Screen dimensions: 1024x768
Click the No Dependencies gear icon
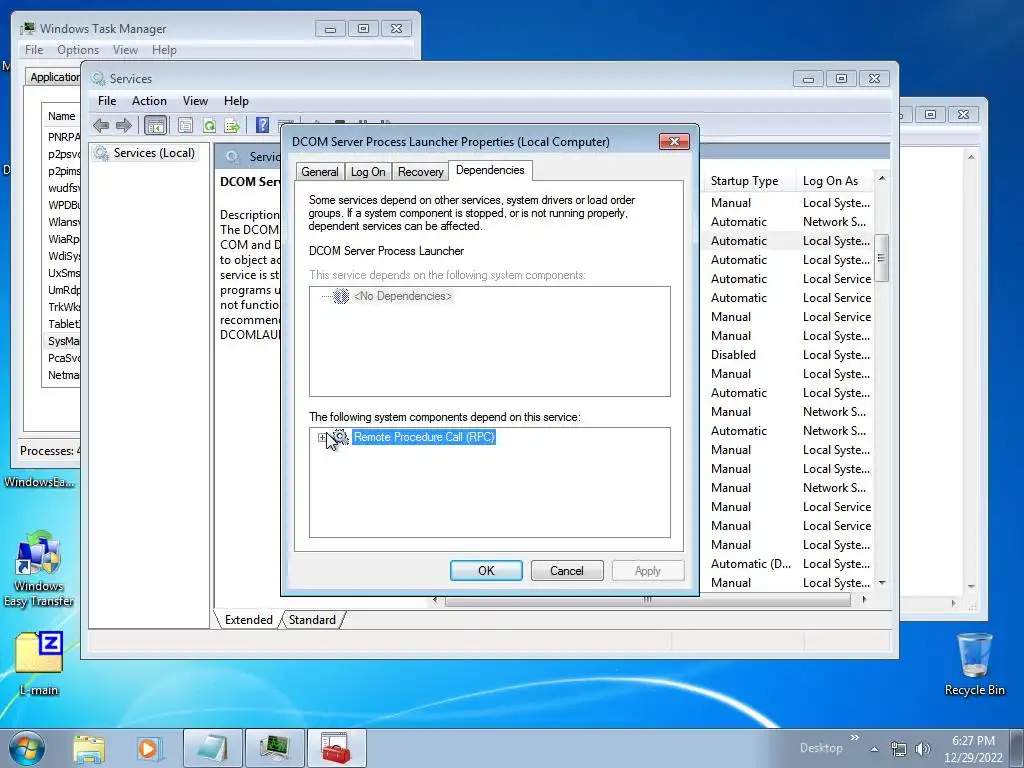(341, 296)
